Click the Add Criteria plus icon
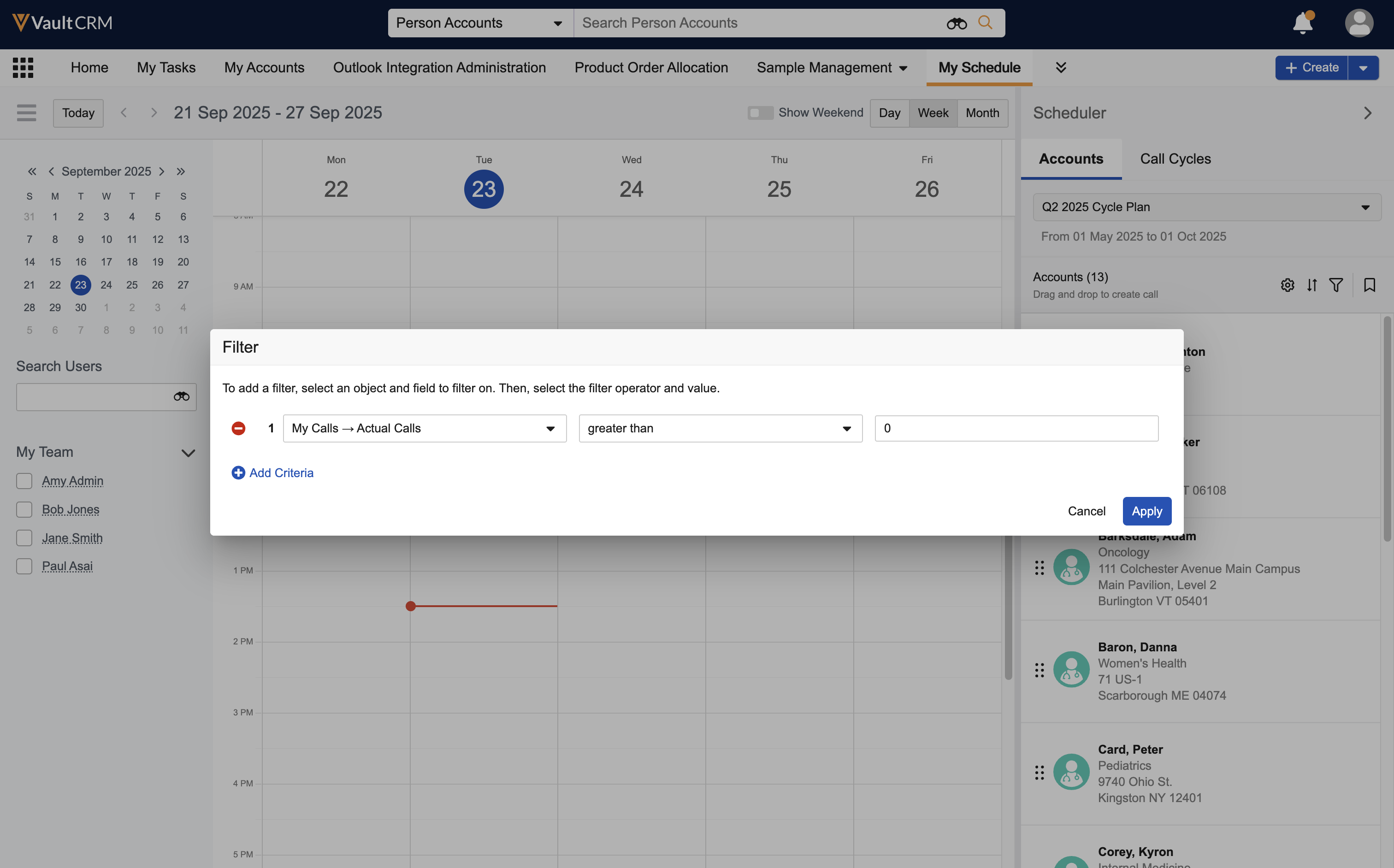The image size is (1394, 868). click(238, 472)
